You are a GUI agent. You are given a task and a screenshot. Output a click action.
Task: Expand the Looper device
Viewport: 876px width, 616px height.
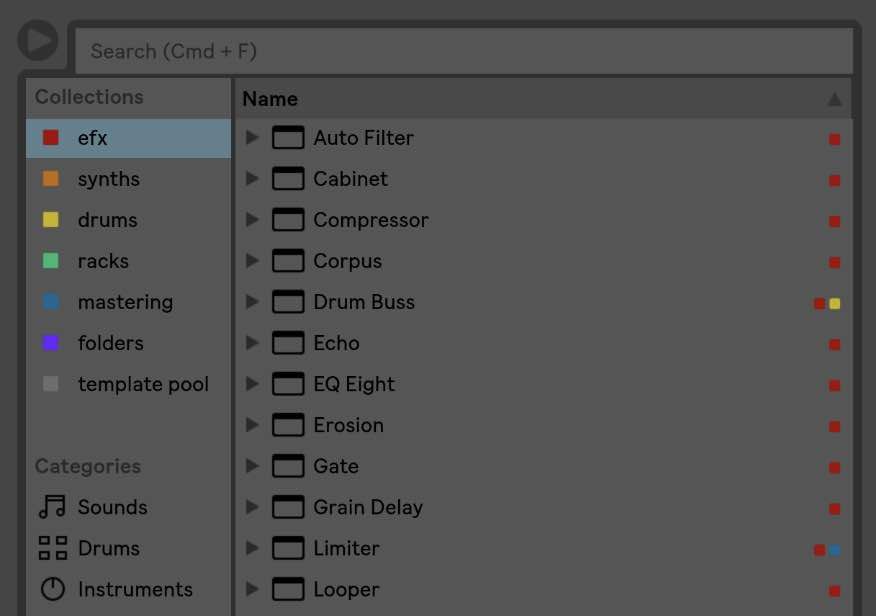pyautogui.click(x=252, y=589)
